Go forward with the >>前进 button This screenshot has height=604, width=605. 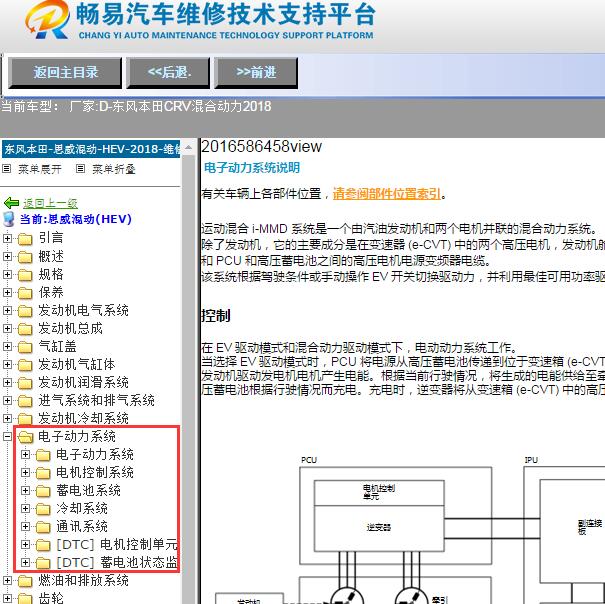pos(256,73)
